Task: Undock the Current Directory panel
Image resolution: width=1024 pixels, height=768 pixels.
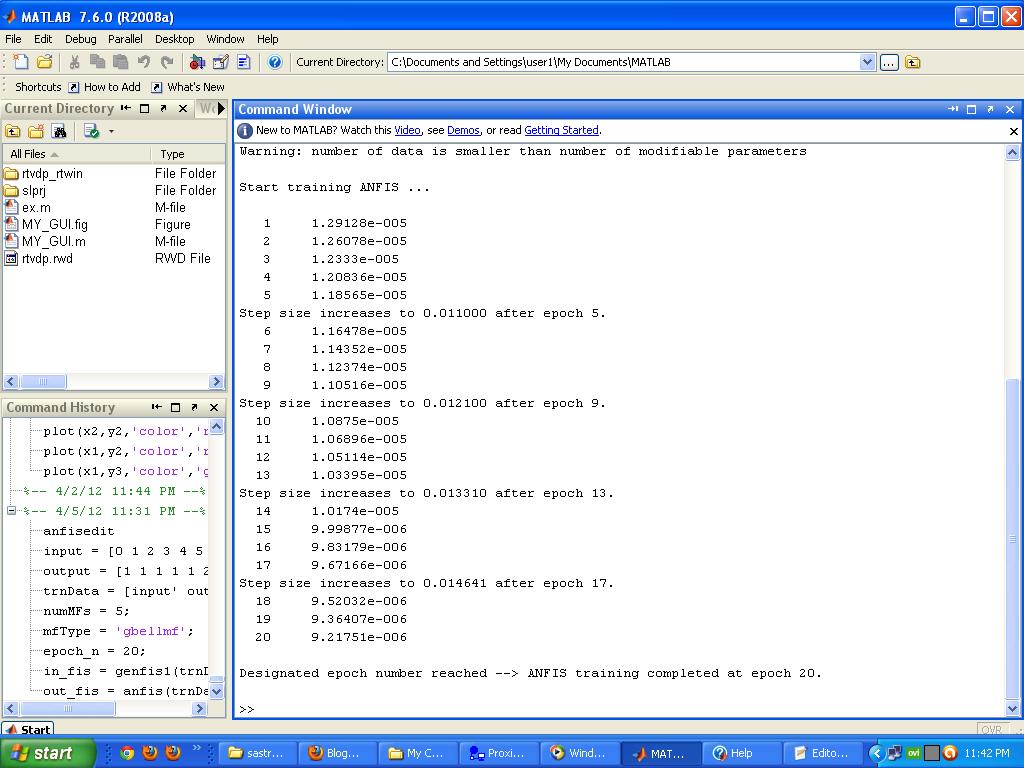Action: (x=163, y=108)
